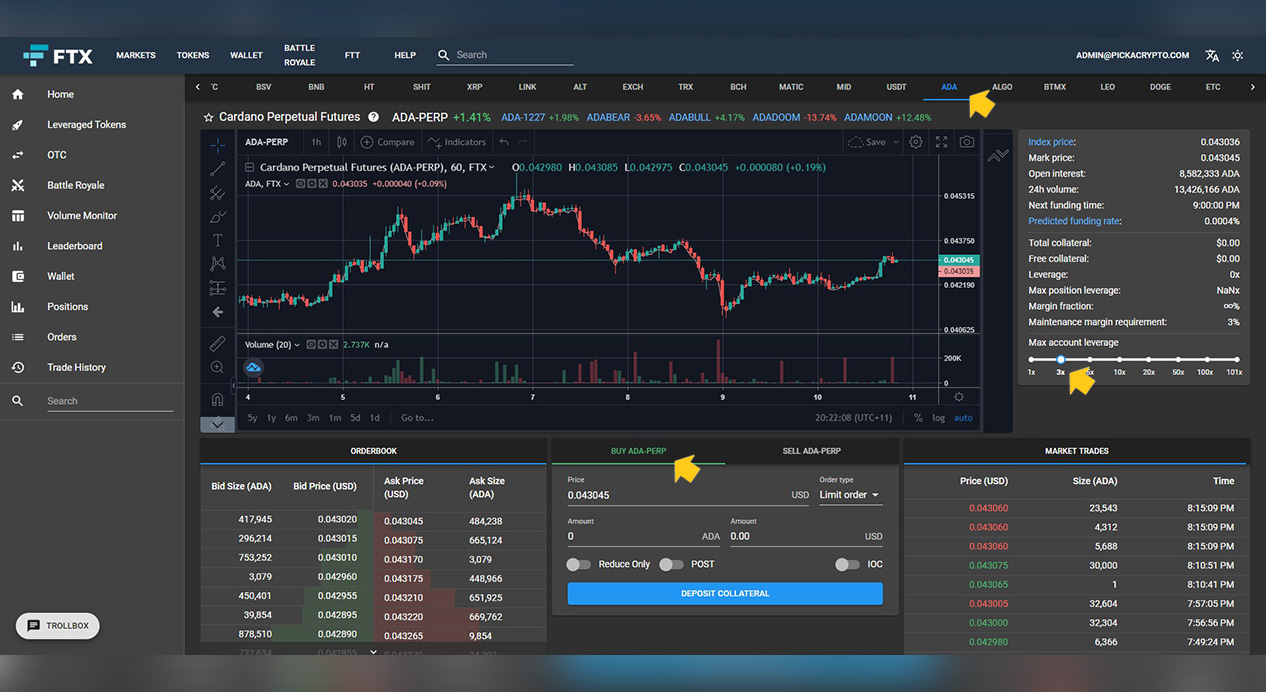Switch to the SELL ADA-PERP tab

click(812, 451)
